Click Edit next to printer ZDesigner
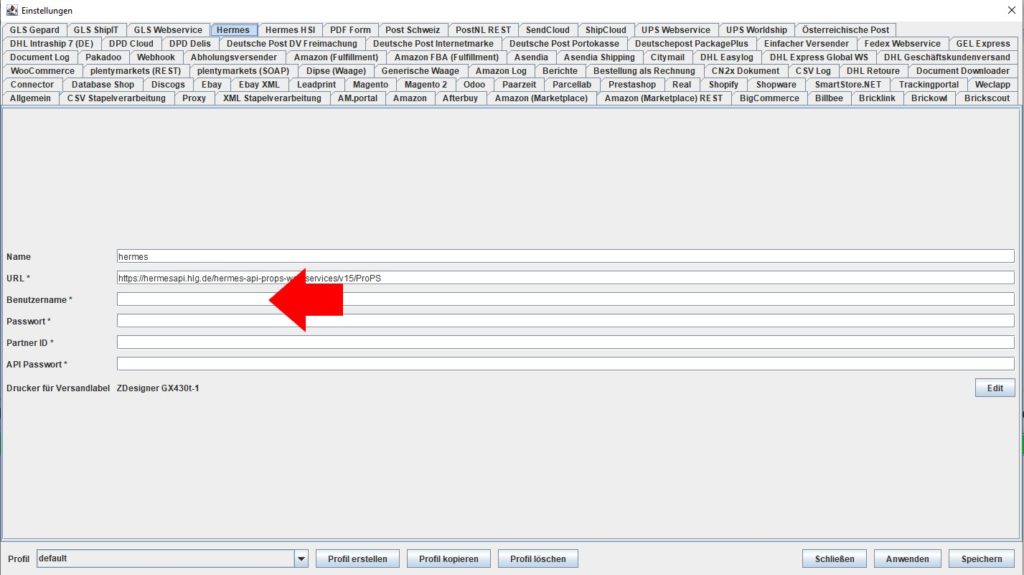The width and height of the screenshot is (1024, 575). point(995,388)
